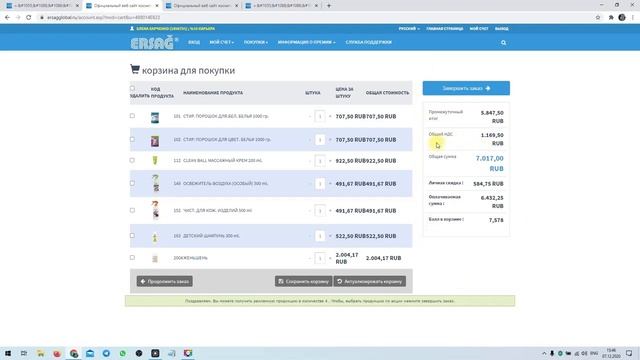Switch to the first browser tab
This screenshot has width=640, height=360.
pos(42,6)
